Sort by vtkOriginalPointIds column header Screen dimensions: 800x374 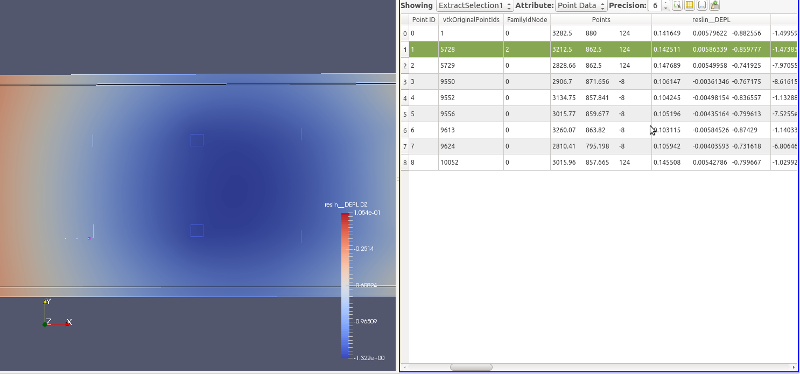coord(471,20)
